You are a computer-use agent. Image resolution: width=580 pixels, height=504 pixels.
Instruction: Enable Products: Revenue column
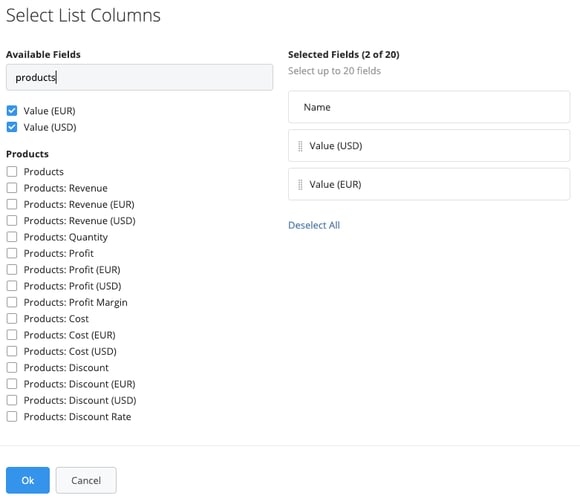point(12,188)
